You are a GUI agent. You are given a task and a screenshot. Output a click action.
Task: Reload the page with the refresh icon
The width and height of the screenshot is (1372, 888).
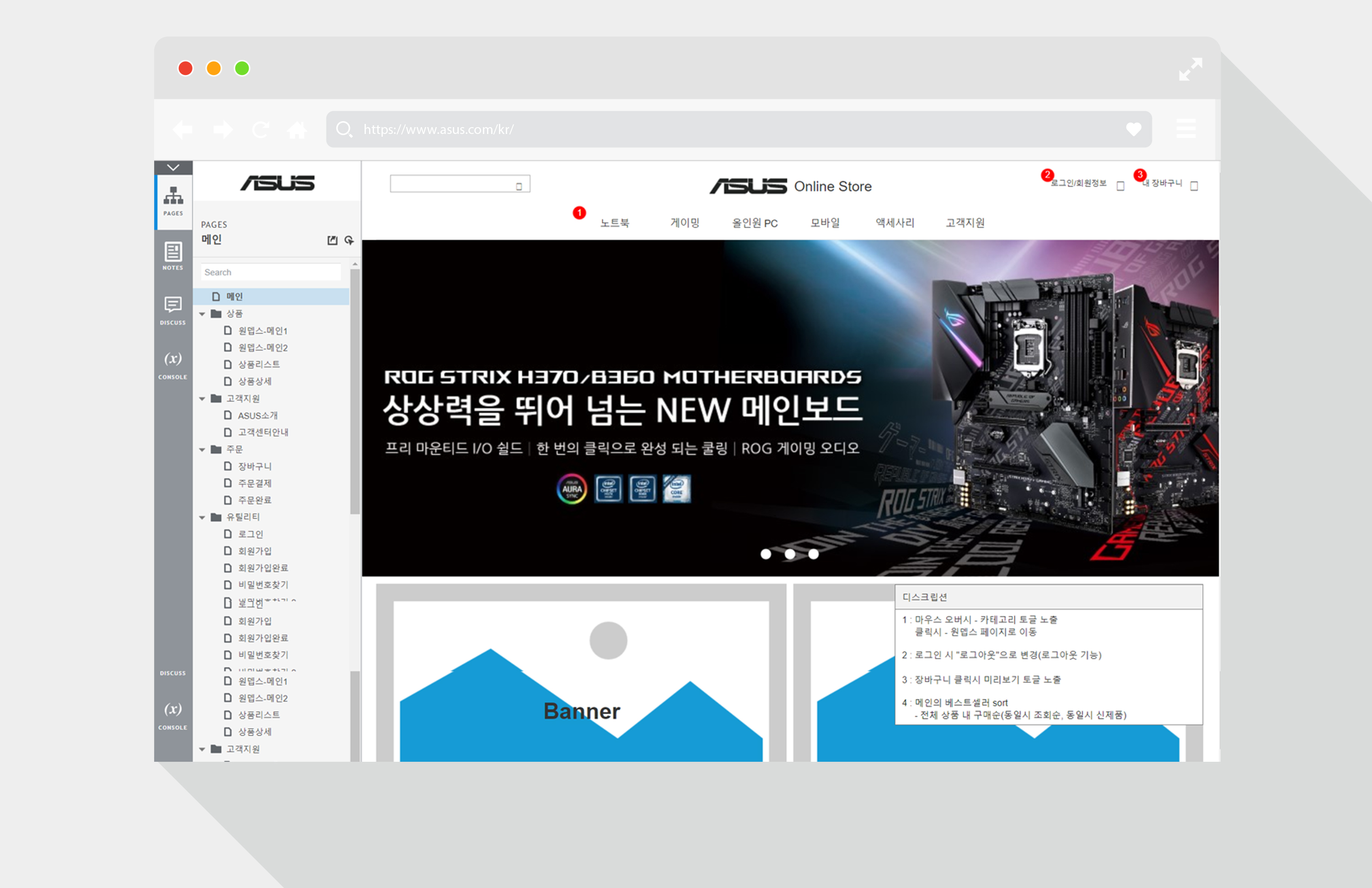(x=261, y=130)
